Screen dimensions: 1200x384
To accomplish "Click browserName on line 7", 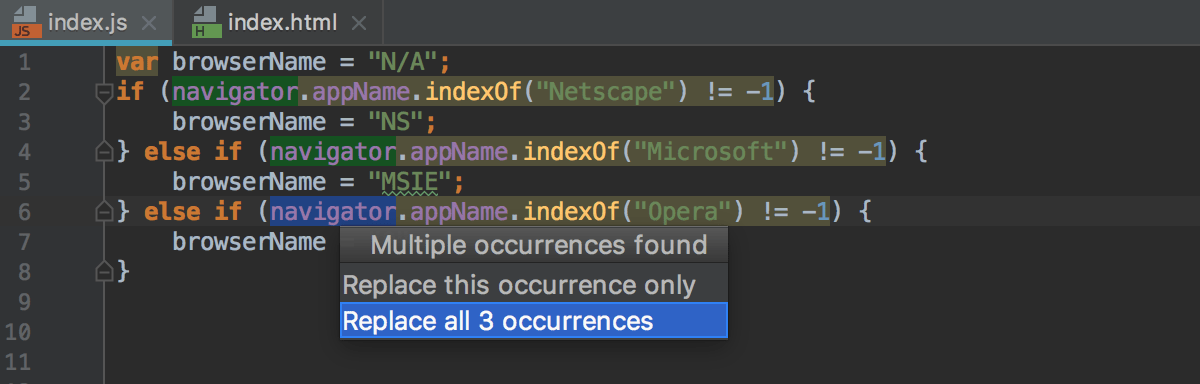I will point(249,241).
